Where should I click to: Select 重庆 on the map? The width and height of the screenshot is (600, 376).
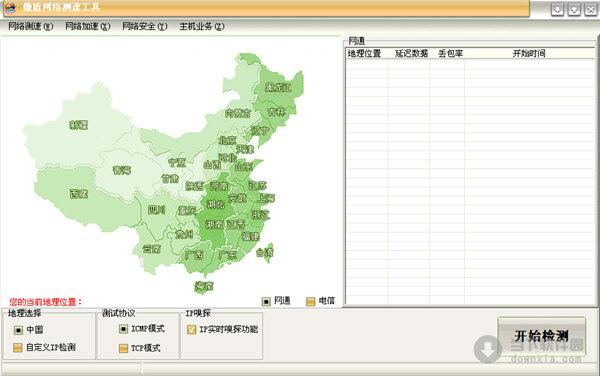[x=187, y=210]
